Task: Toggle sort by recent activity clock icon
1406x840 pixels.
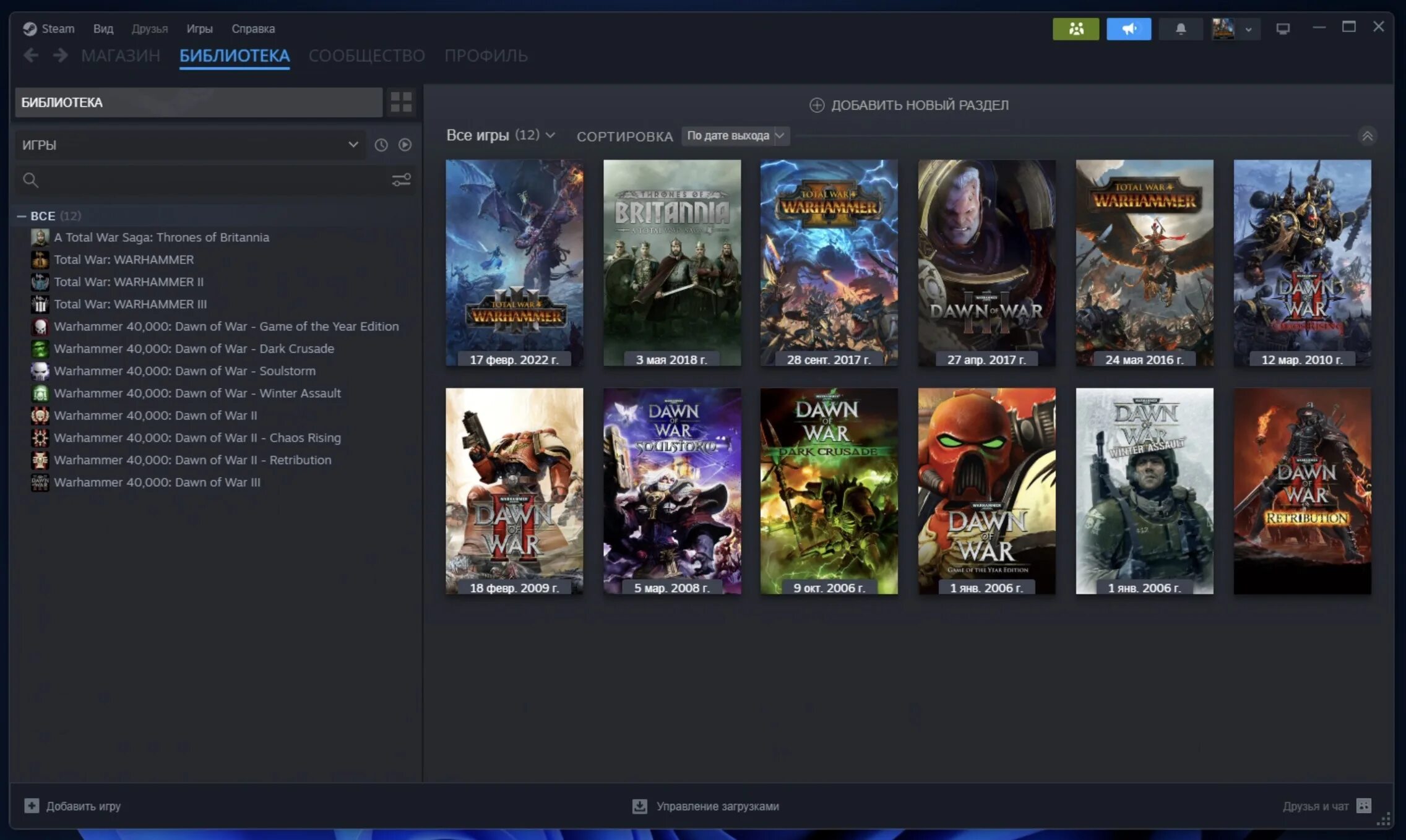Action: coord(381,145)
